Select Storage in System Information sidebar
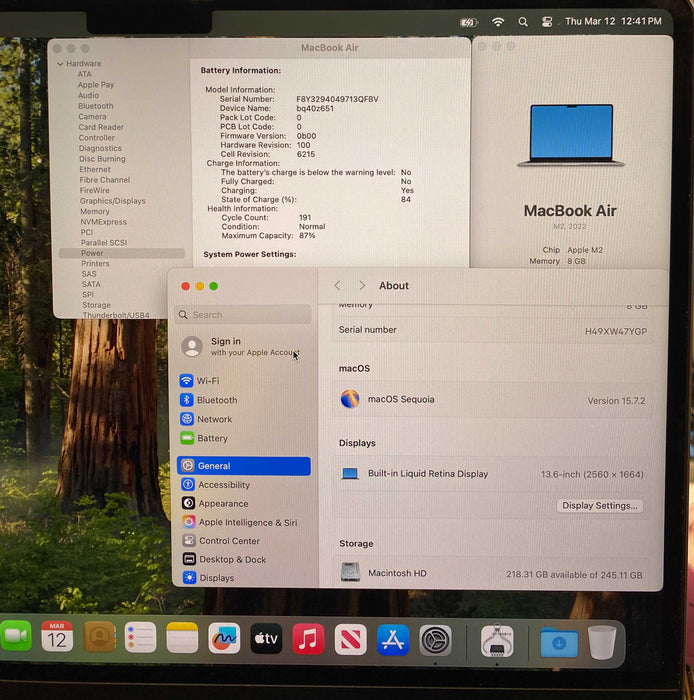Viewport: 694px width, 700px height. click(x=96, y=305)
